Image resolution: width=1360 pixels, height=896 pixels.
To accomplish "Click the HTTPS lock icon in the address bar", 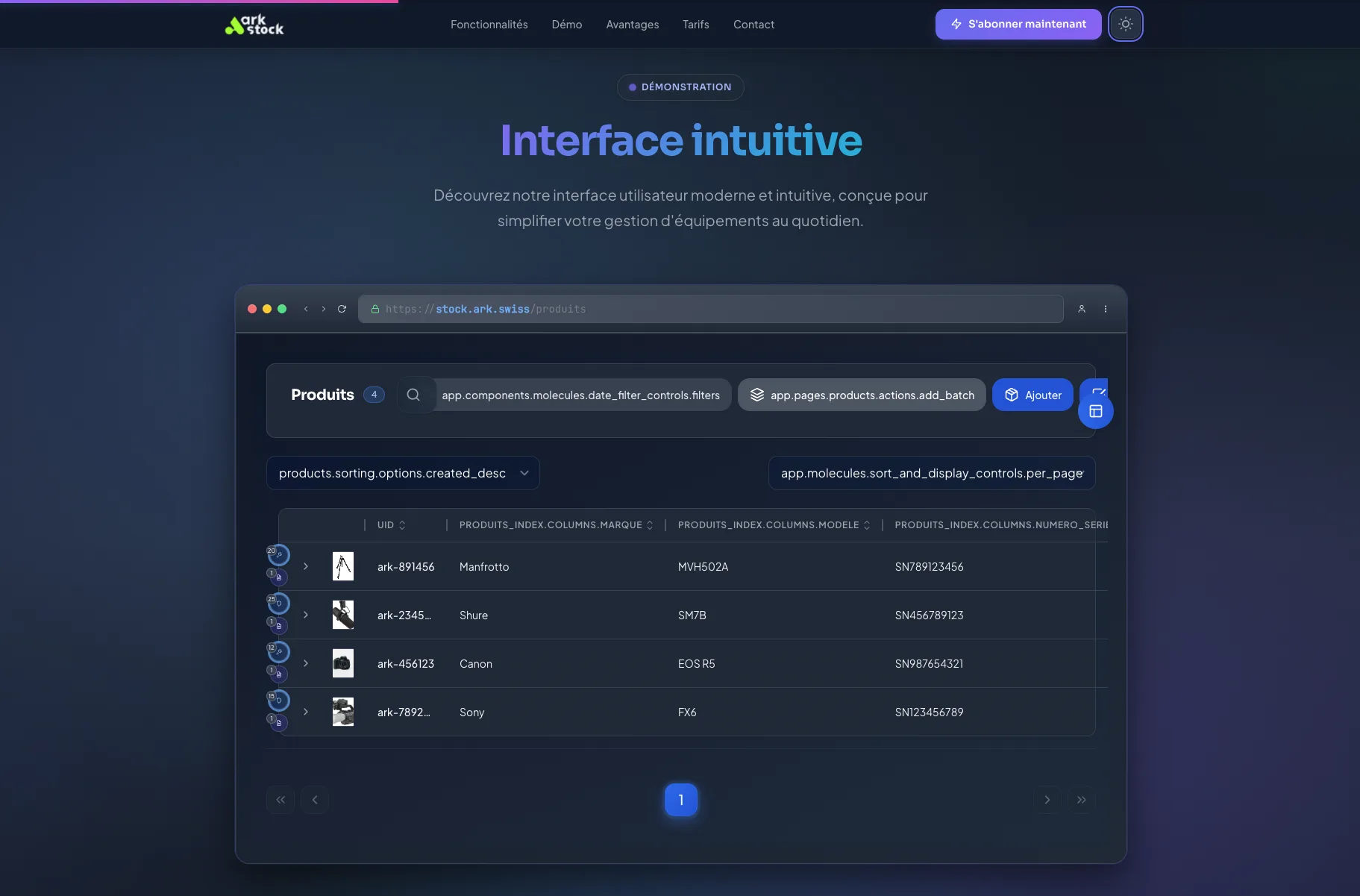I will (375, 309).
